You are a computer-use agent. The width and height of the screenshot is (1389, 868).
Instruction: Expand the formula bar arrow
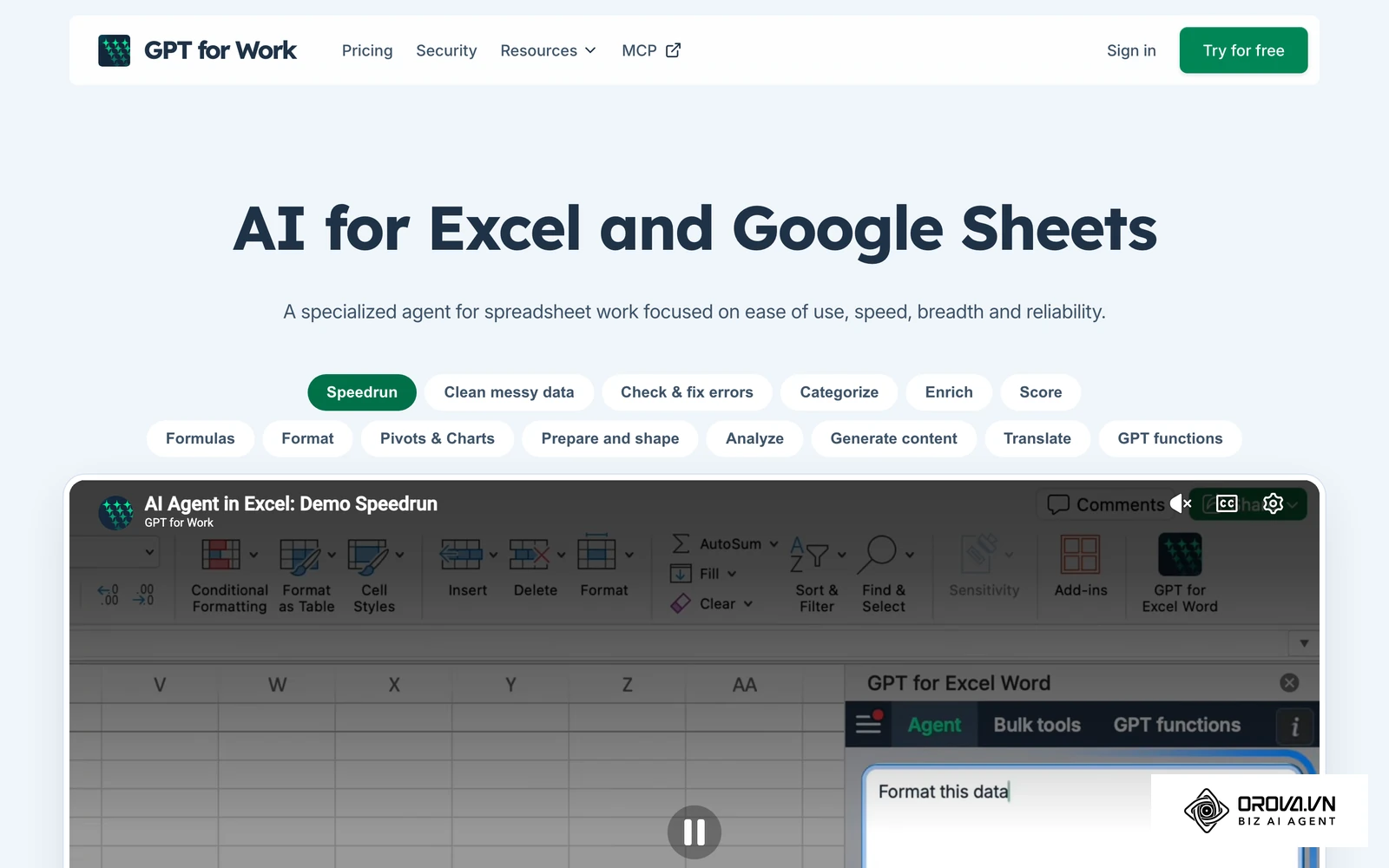click(1304, 643)
